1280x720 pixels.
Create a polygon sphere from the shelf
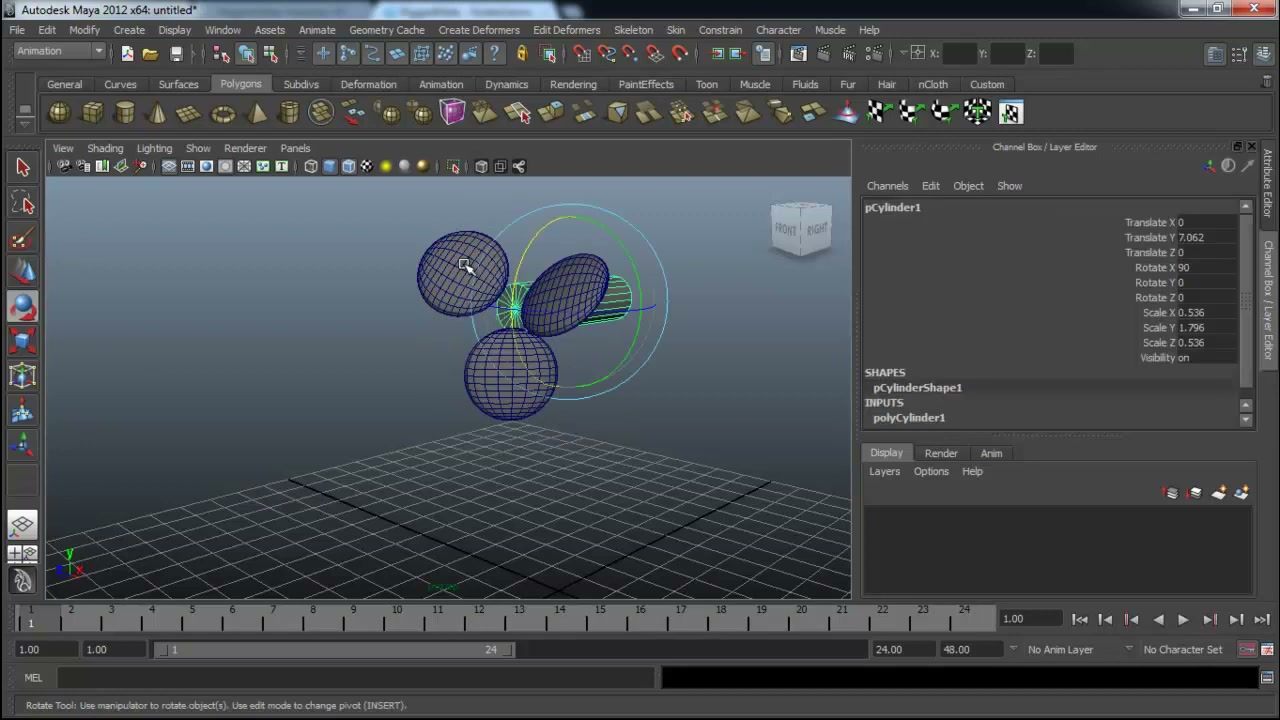pyautogui.click(x=59, y=113)
